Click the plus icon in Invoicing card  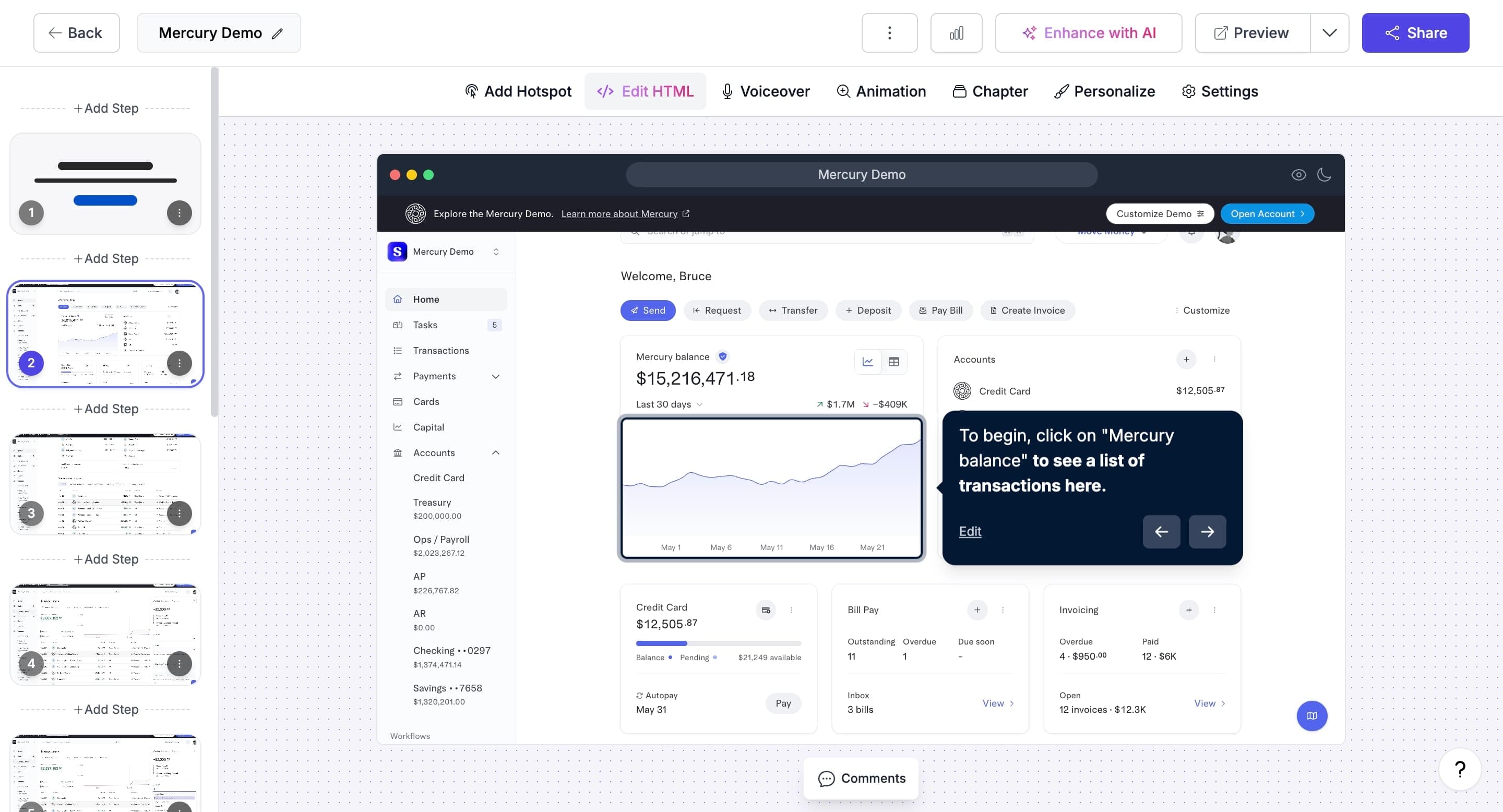click(1188, 610)
